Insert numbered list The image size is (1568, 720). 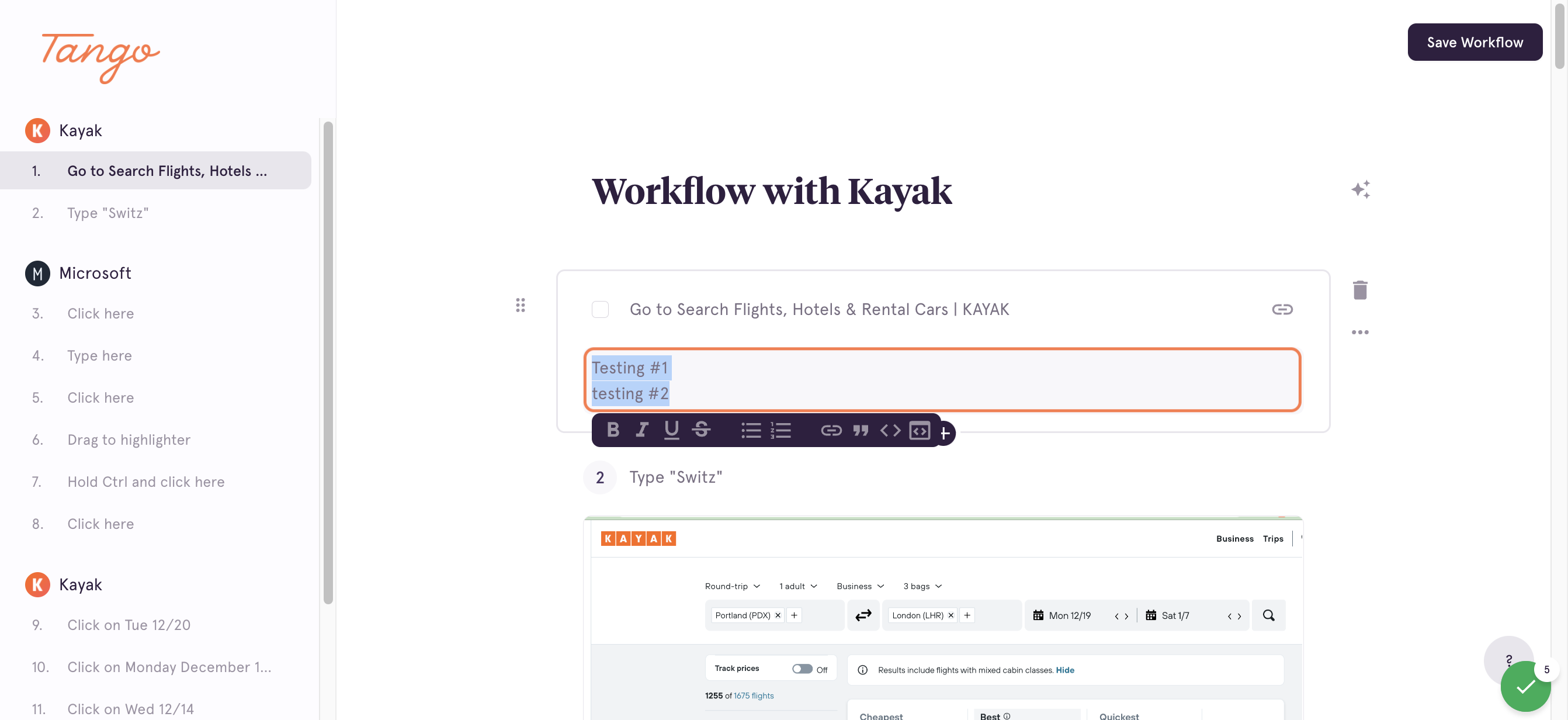coord(780,430)
